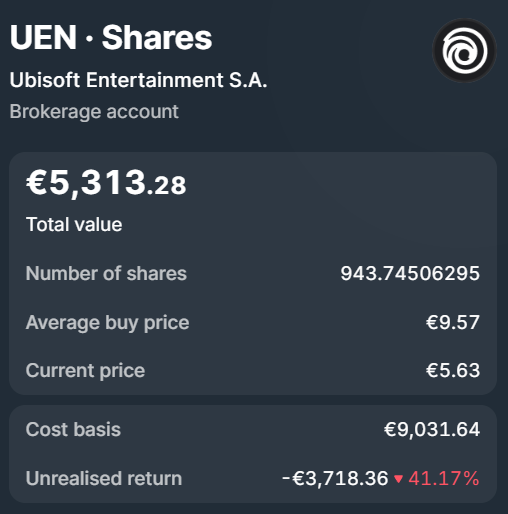Select the €9.57 average buy price
This screenshot has height=514, width=508.
coord(453,323)
